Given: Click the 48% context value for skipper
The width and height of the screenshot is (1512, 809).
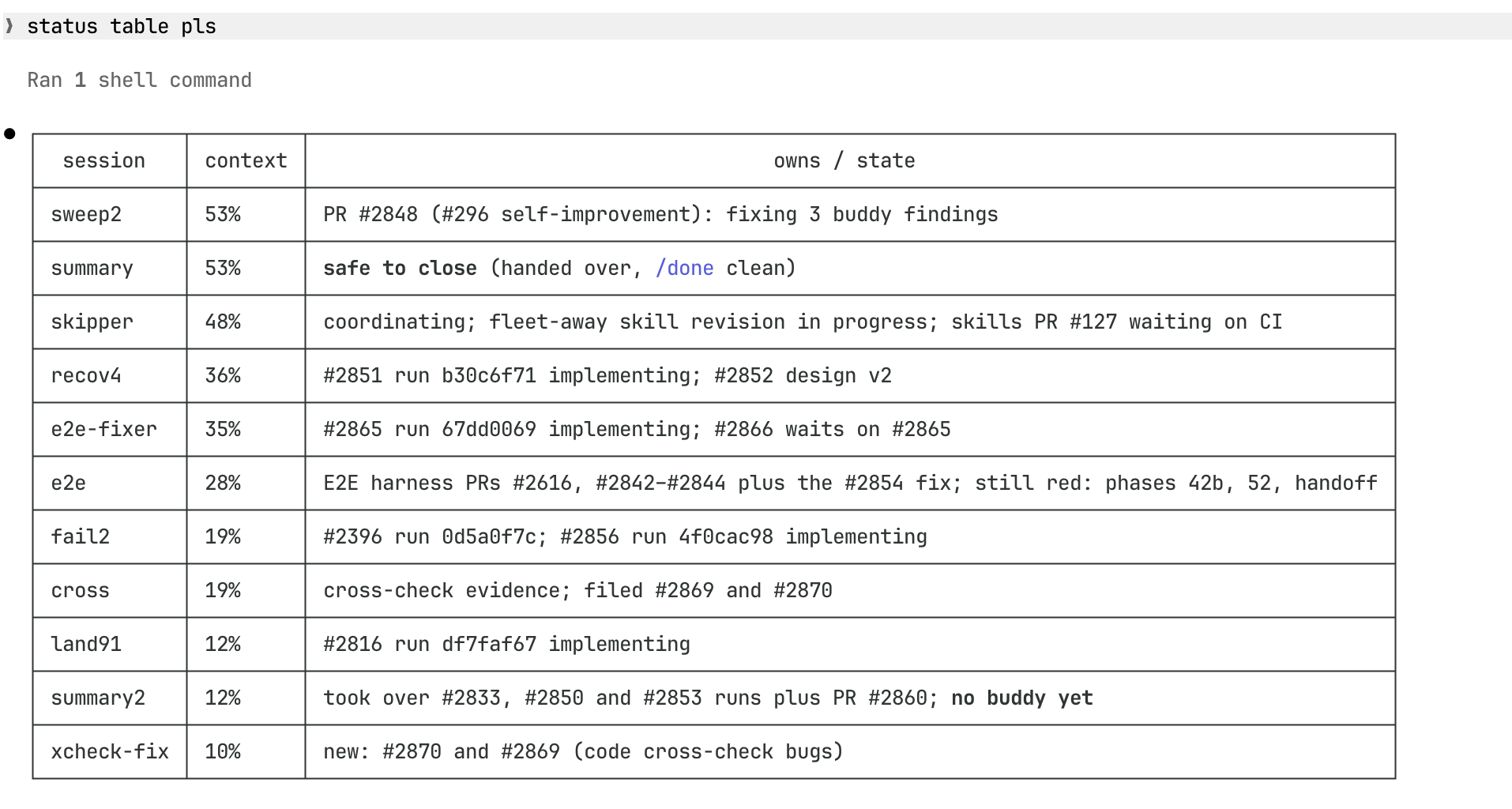Looking at the screenshot, I should (x=223, y=322).
